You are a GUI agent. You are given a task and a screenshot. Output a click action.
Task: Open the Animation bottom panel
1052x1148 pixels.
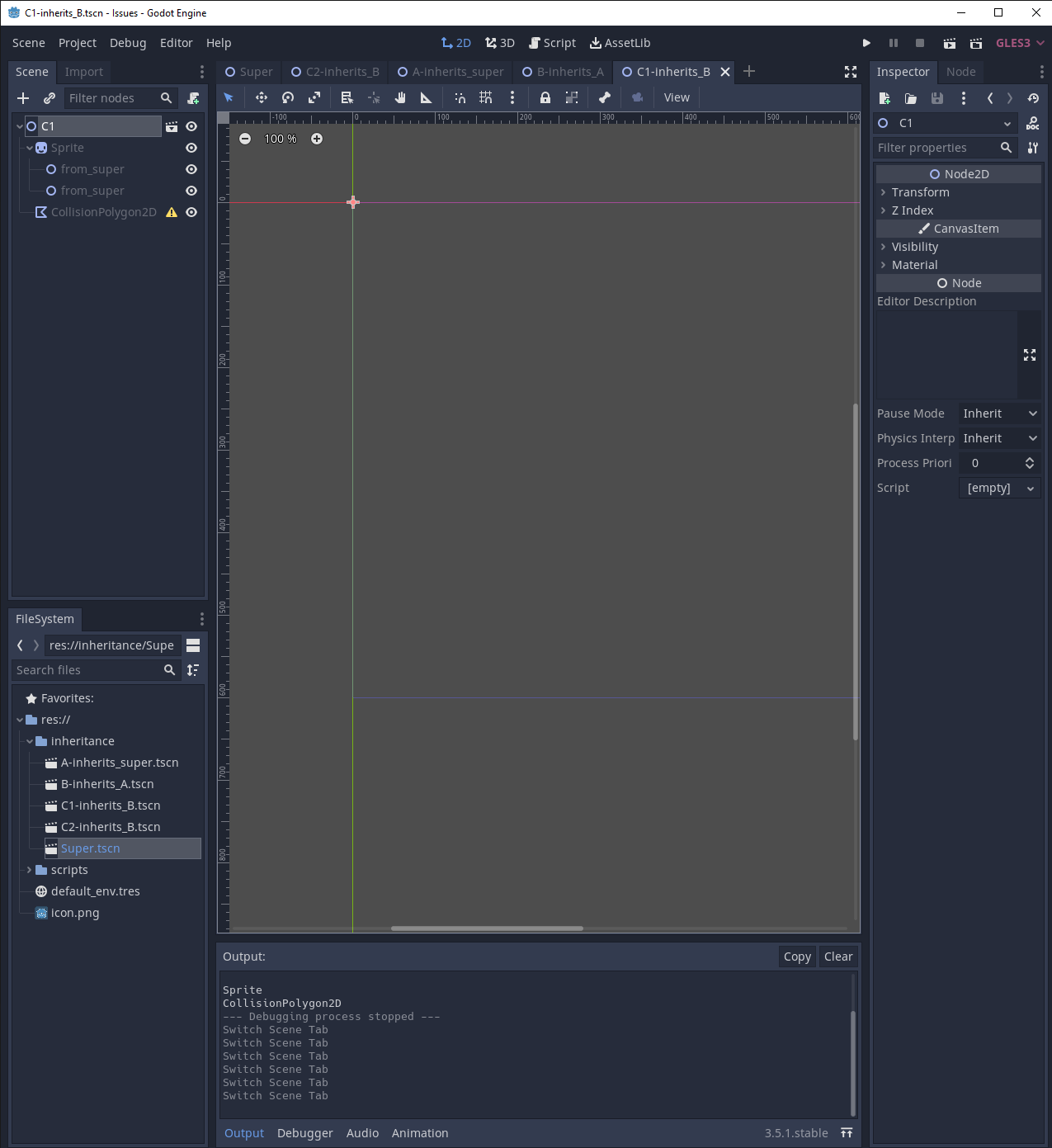(x=420, y=1133)
